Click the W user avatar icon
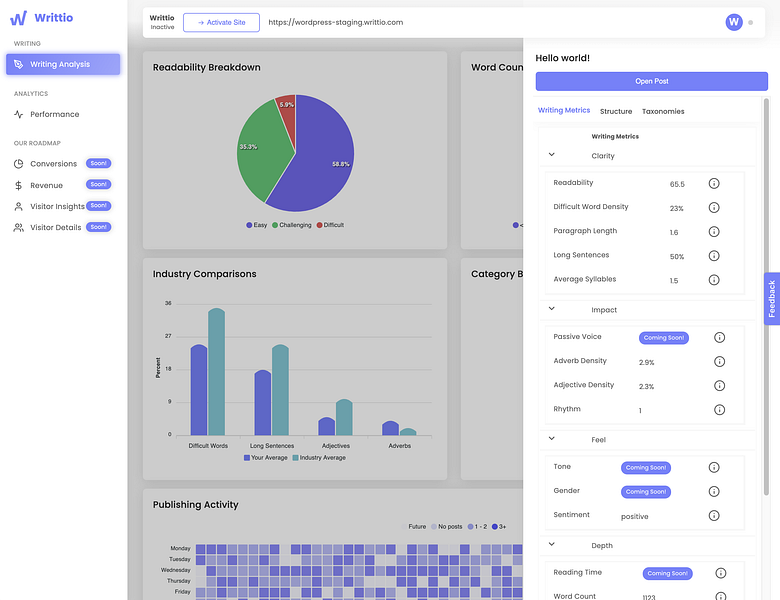This screenshot has width=780, height=600. [734, 22]
